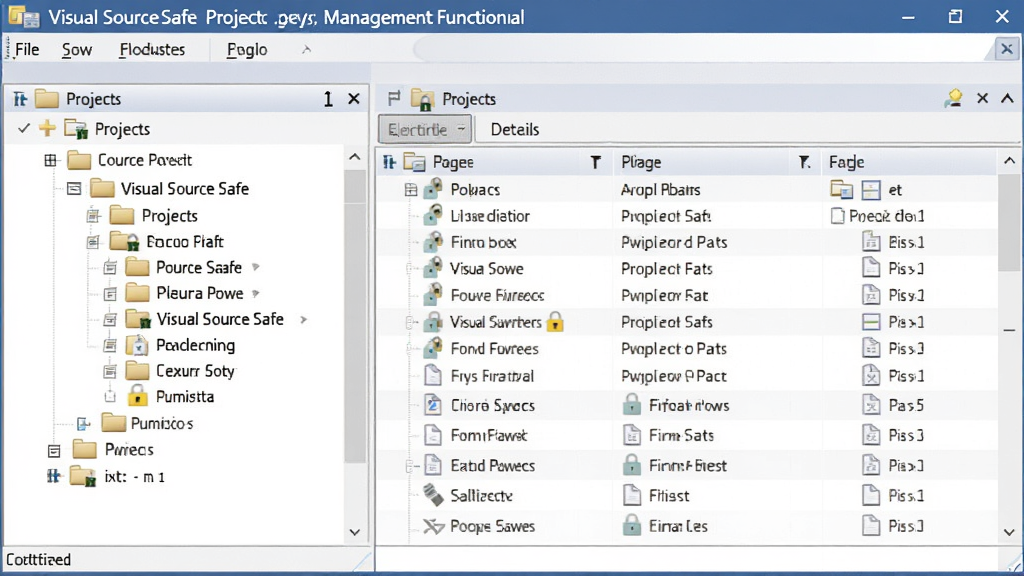Viewport: 1024px width, 576px height.
Task: Expand the Polwacs row in the list
Action: point(411,190)
